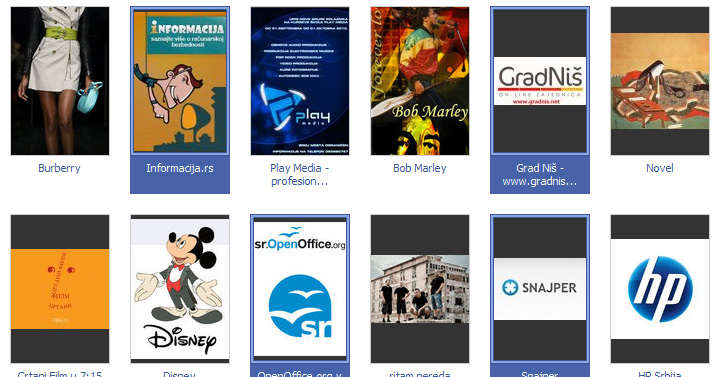717x377 pixels.
Task: Select the orange Crtani Film thumbnail
Action: click(x=60, y=289)
